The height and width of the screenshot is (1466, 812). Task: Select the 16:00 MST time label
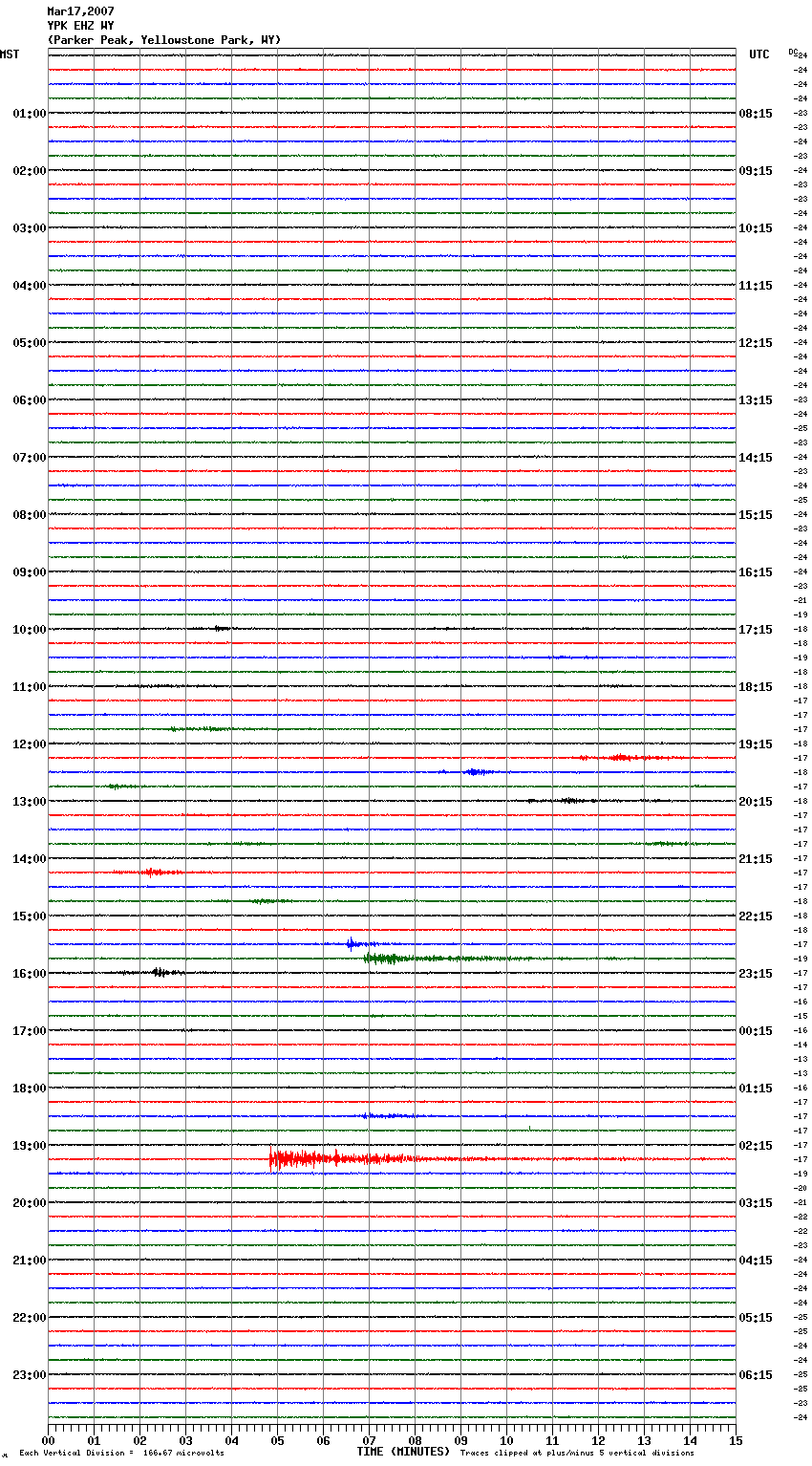click(30, 974)
